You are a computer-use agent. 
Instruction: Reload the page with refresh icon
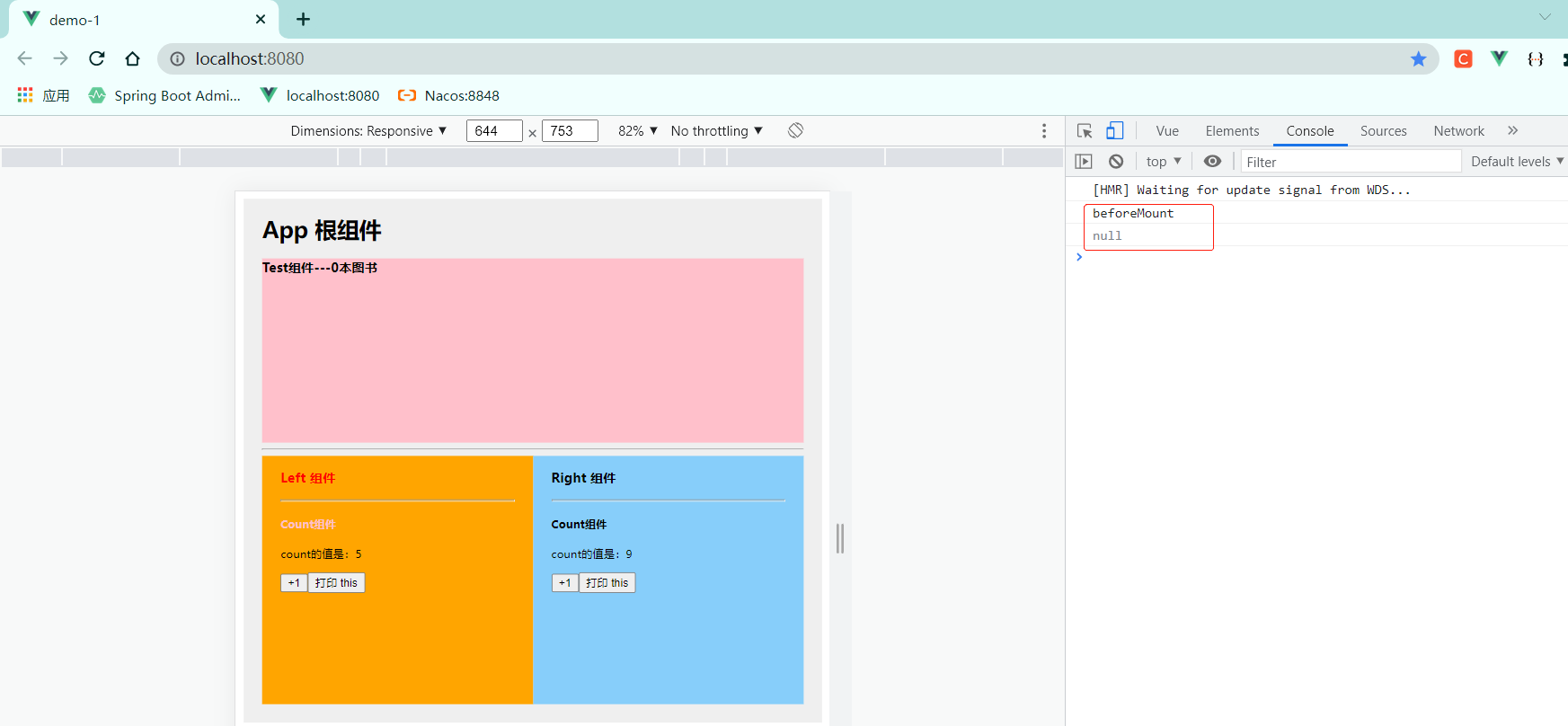(x=97, y=58)
